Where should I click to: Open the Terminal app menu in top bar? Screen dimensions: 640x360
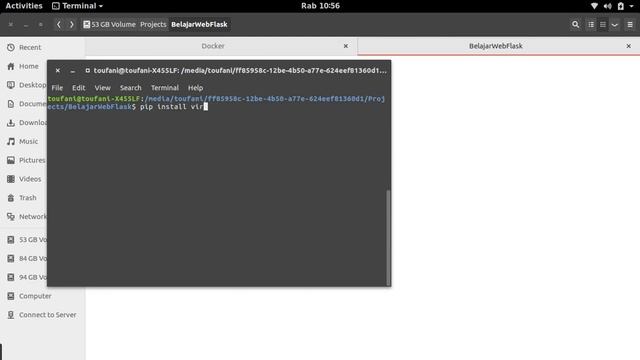pyautogui.click(x=78, y=6)
